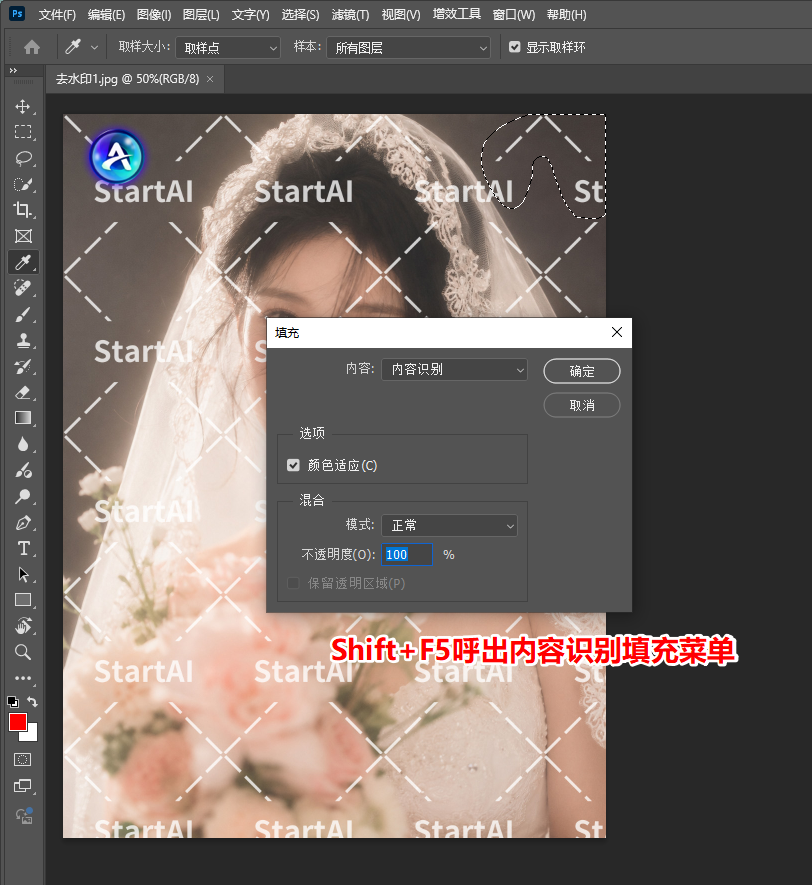Viewport: 812px width, 885px height.
Task: Open the 取样大小 dropdown
Action: 228,48
